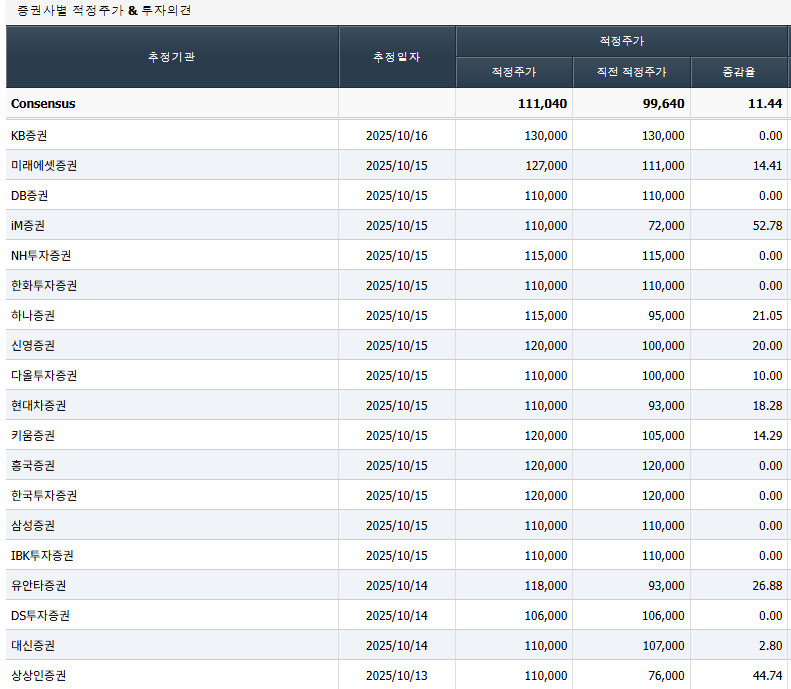Click the 2.80 change rate cell
Screen dimensions: 791x689
click(770, 646)
